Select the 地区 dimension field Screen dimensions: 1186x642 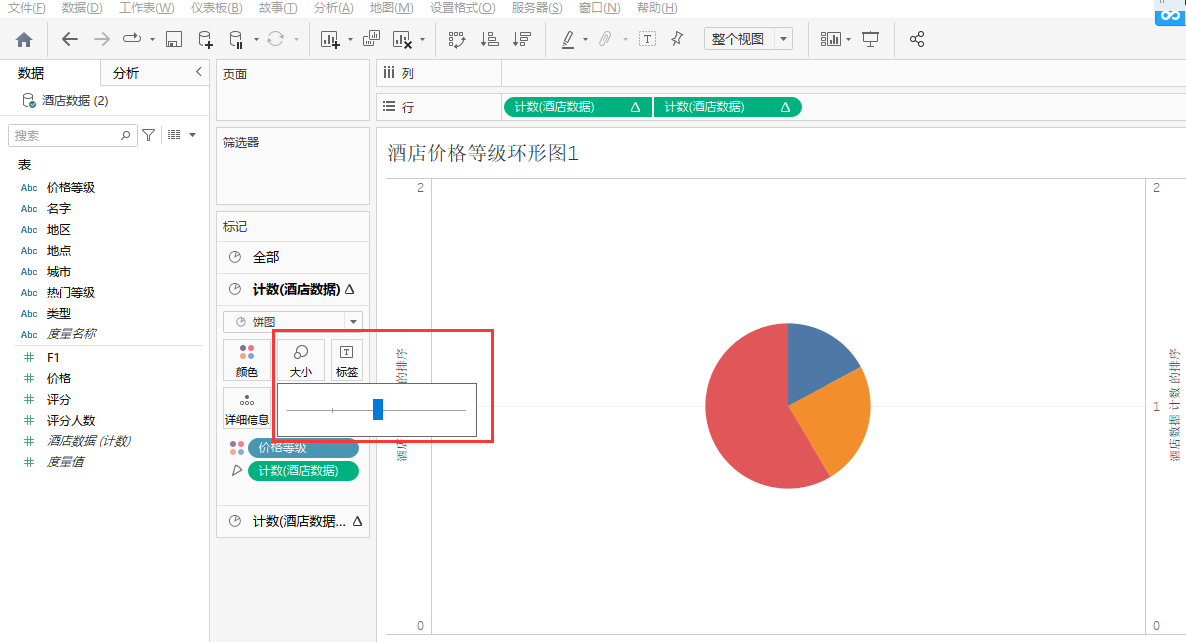pos(58,229)
